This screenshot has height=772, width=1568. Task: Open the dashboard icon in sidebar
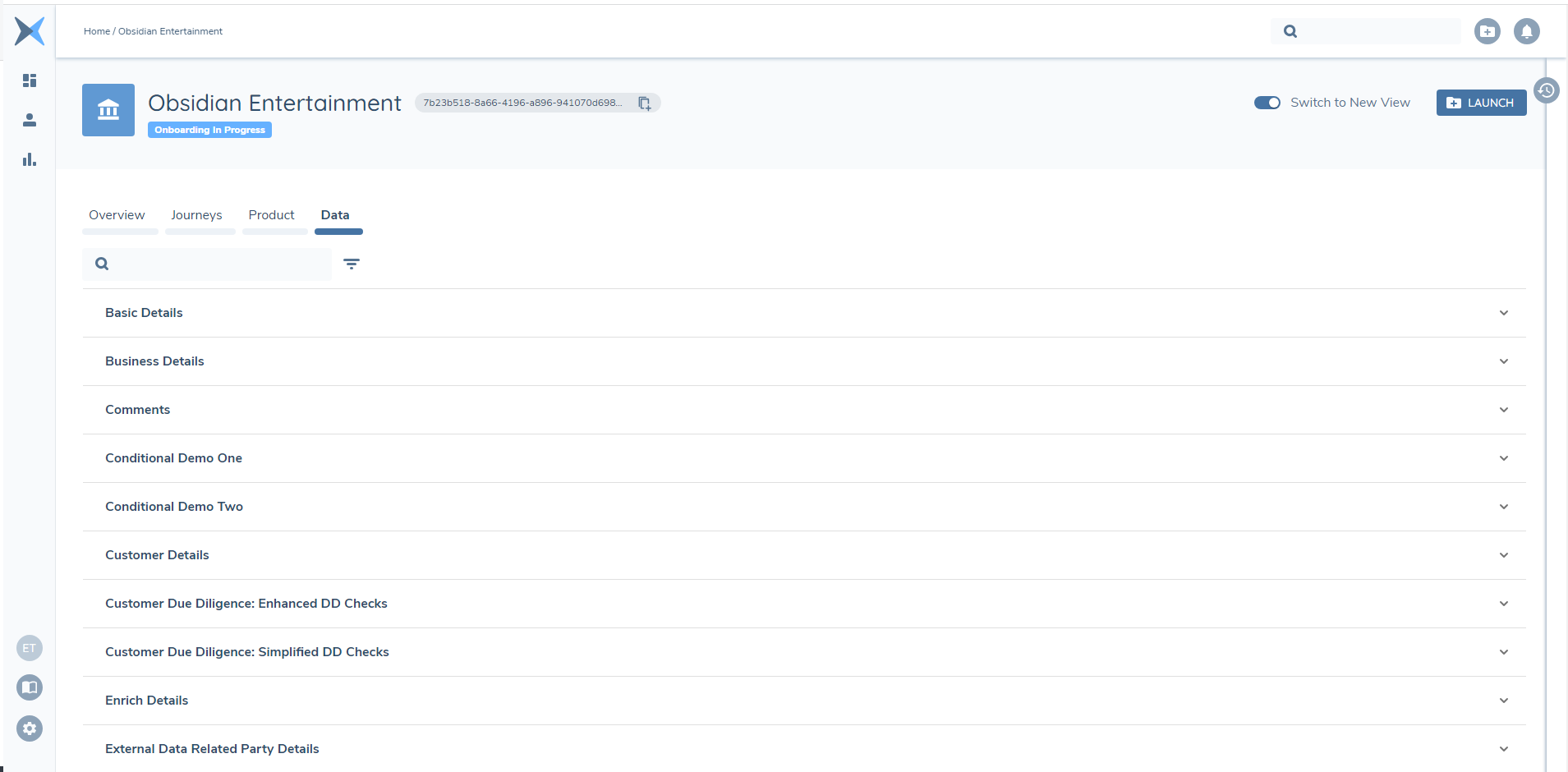coord(30,80)
